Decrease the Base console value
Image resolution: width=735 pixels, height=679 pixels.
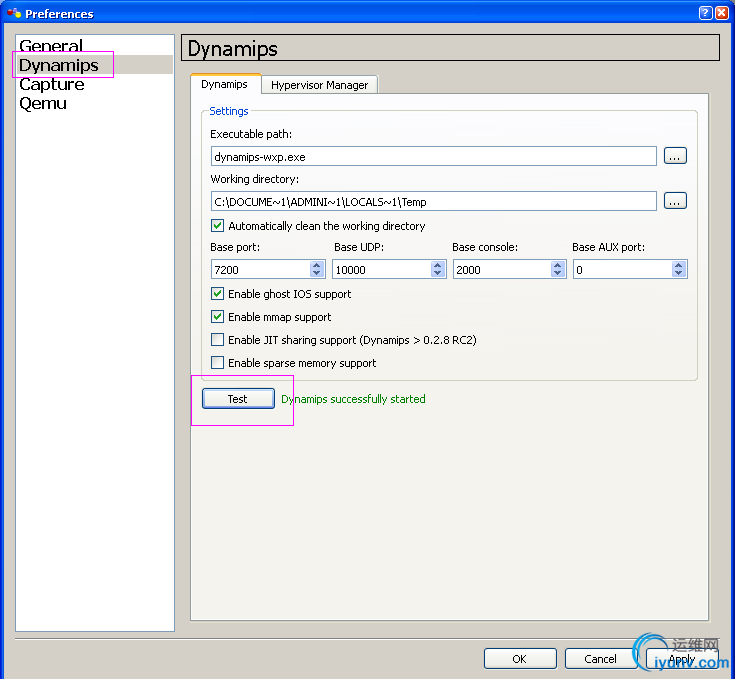coord(557,274)
